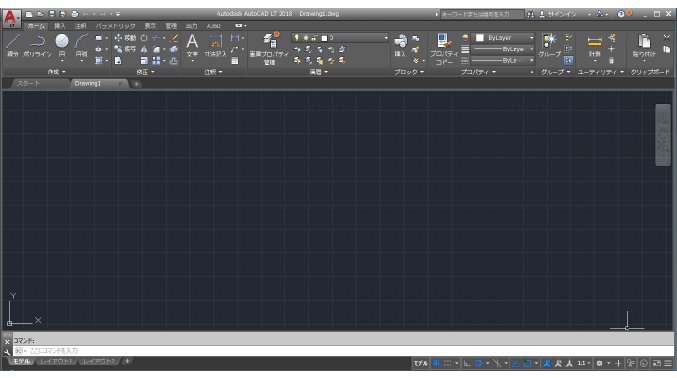Click the new drawing plus tab button

[136, 84]
